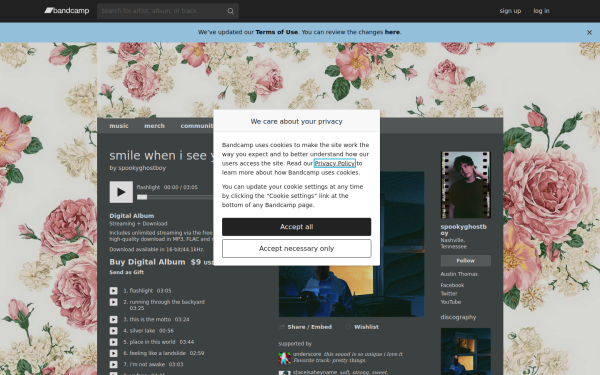The height and width of the screenshot is (375, 600).
Task: Switch to the community tab
Action: [x=197, y=126]
